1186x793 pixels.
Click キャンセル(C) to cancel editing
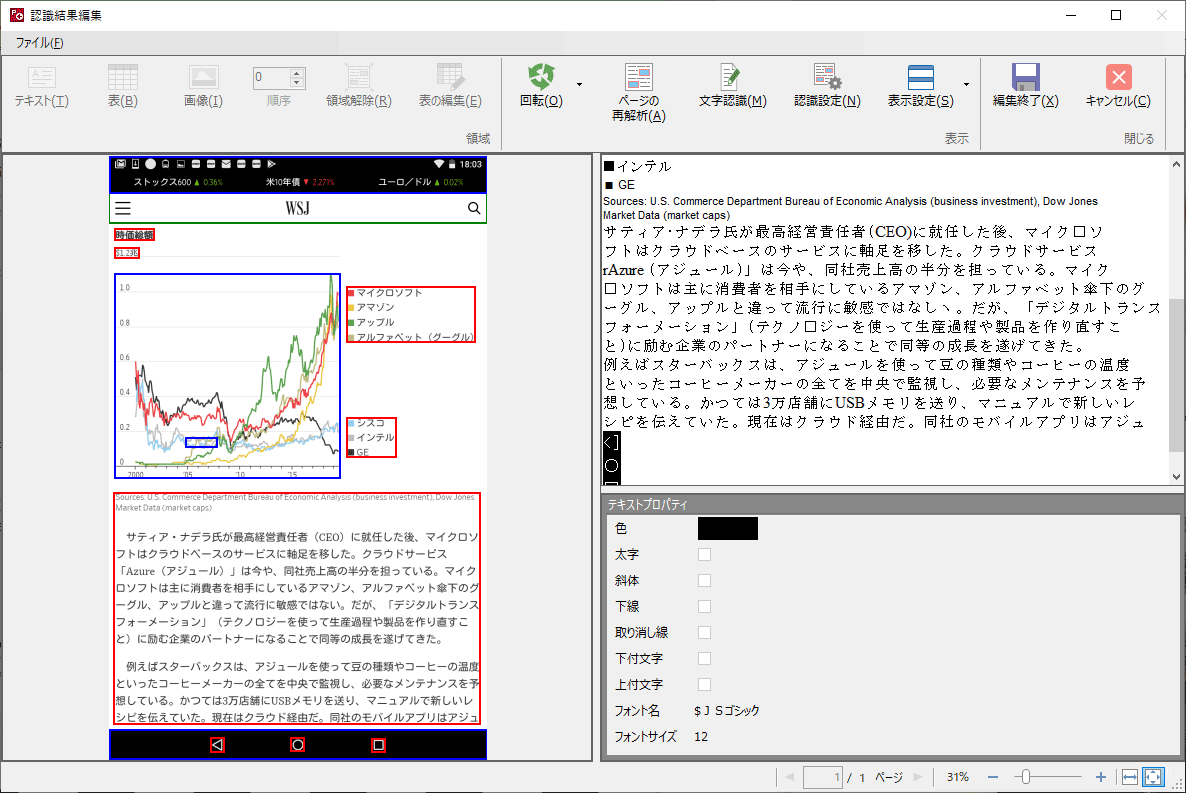1118,86
